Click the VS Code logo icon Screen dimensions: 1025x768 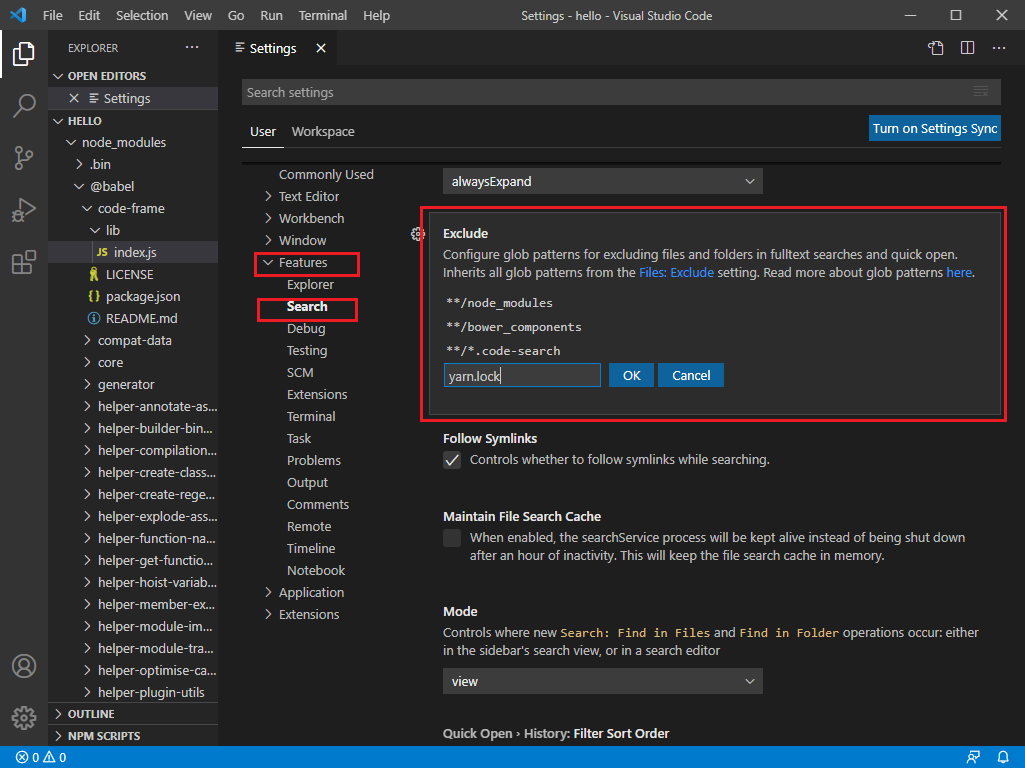point(18,15)
